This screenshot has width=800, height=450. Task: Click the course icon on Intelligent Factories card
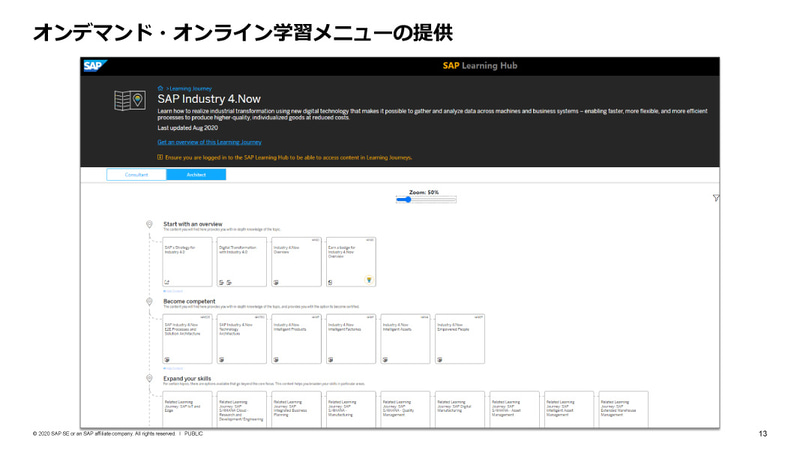331,360
